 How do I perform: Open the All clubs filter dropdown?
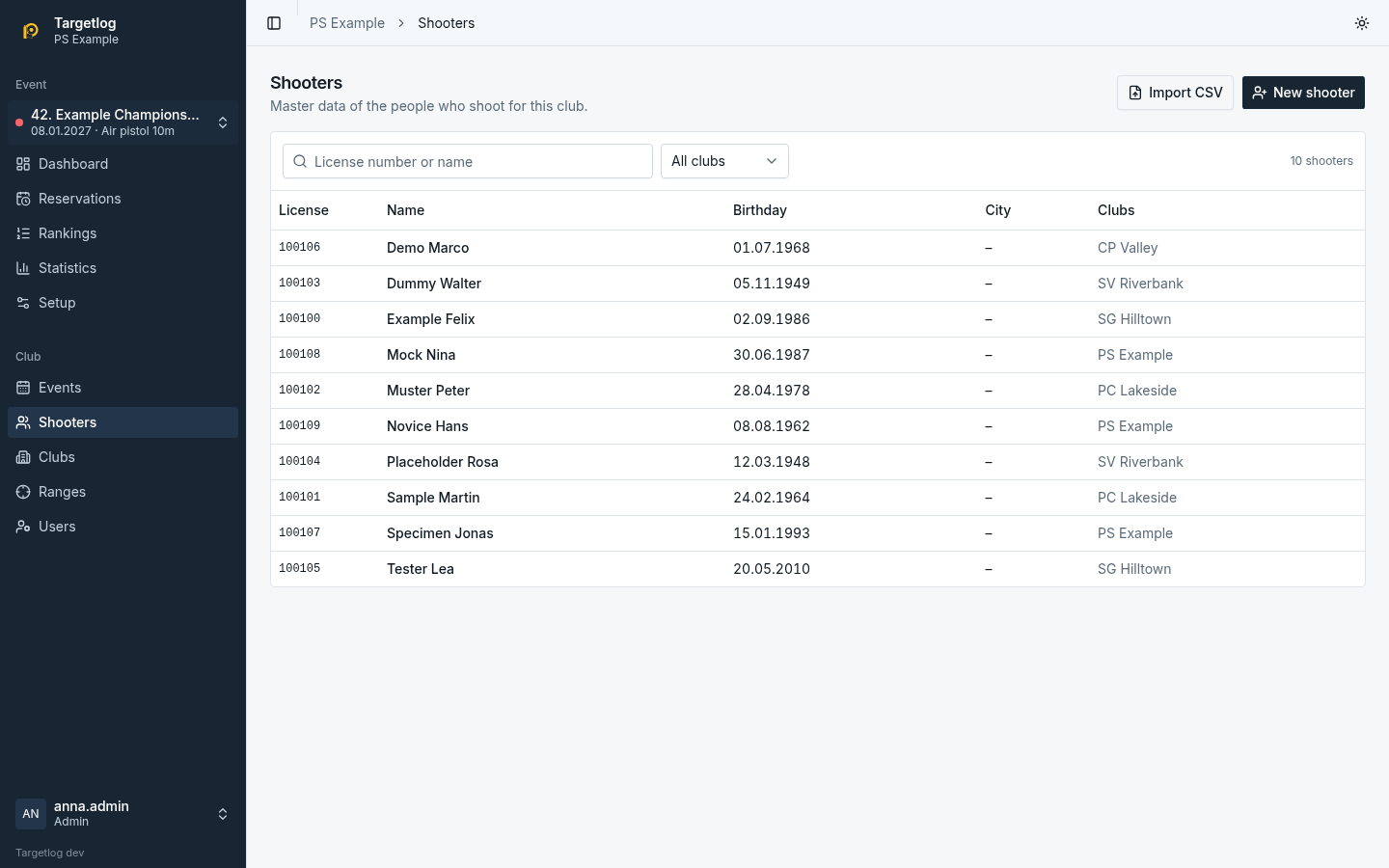724,161
